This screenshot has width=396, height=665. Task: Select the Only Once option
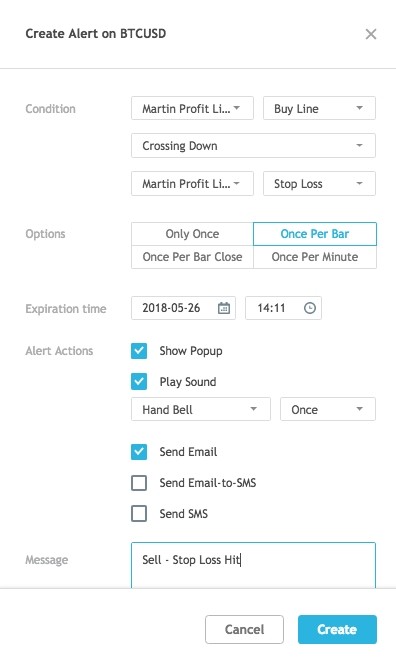pyautogui.click(x=192, y=234)
